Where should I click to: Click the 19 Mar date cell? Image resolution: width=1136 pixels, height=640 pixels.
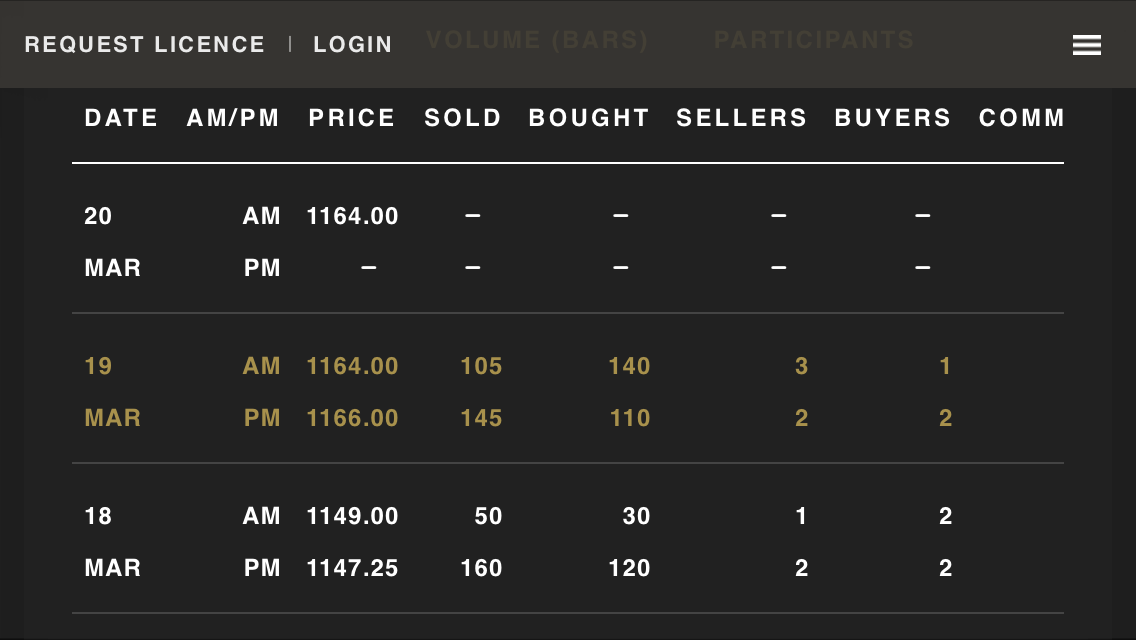click(x=112, y=392)
